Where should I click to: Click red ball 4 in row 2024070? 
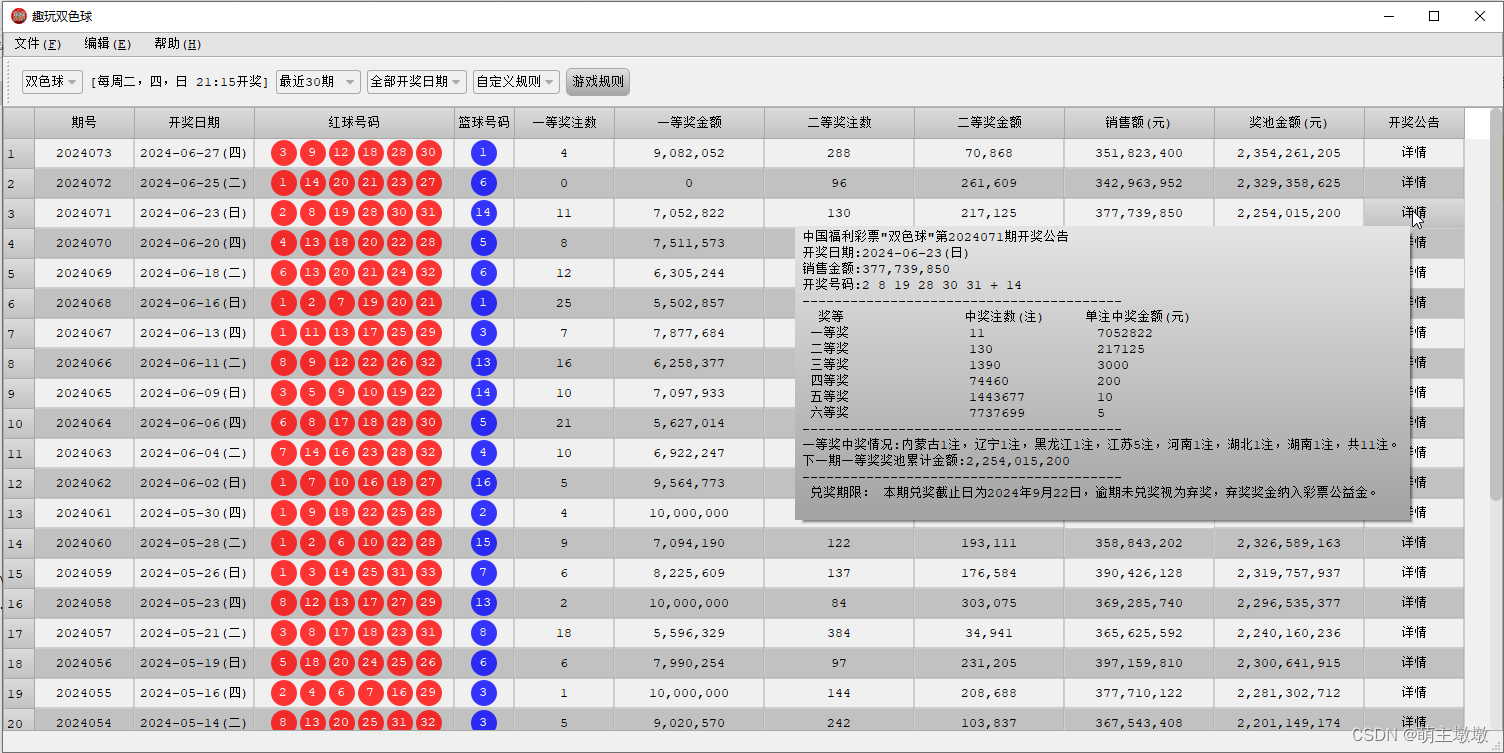click(x=283, y=243)
